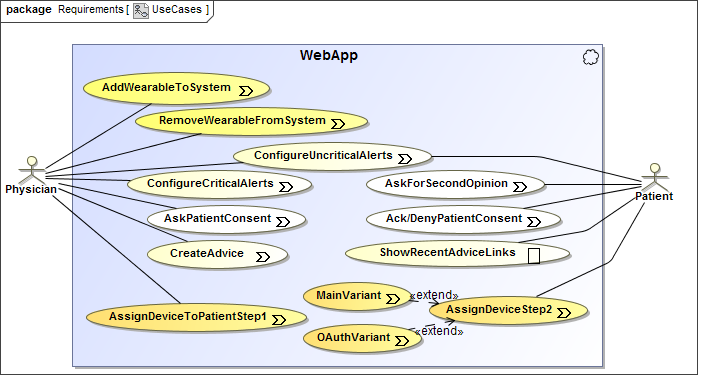Screen dimensions: 701x376
Task: Click the arrow icon on Ack/DenyPatientConsent
Action: pyautogui.click(x=534, y=222)
